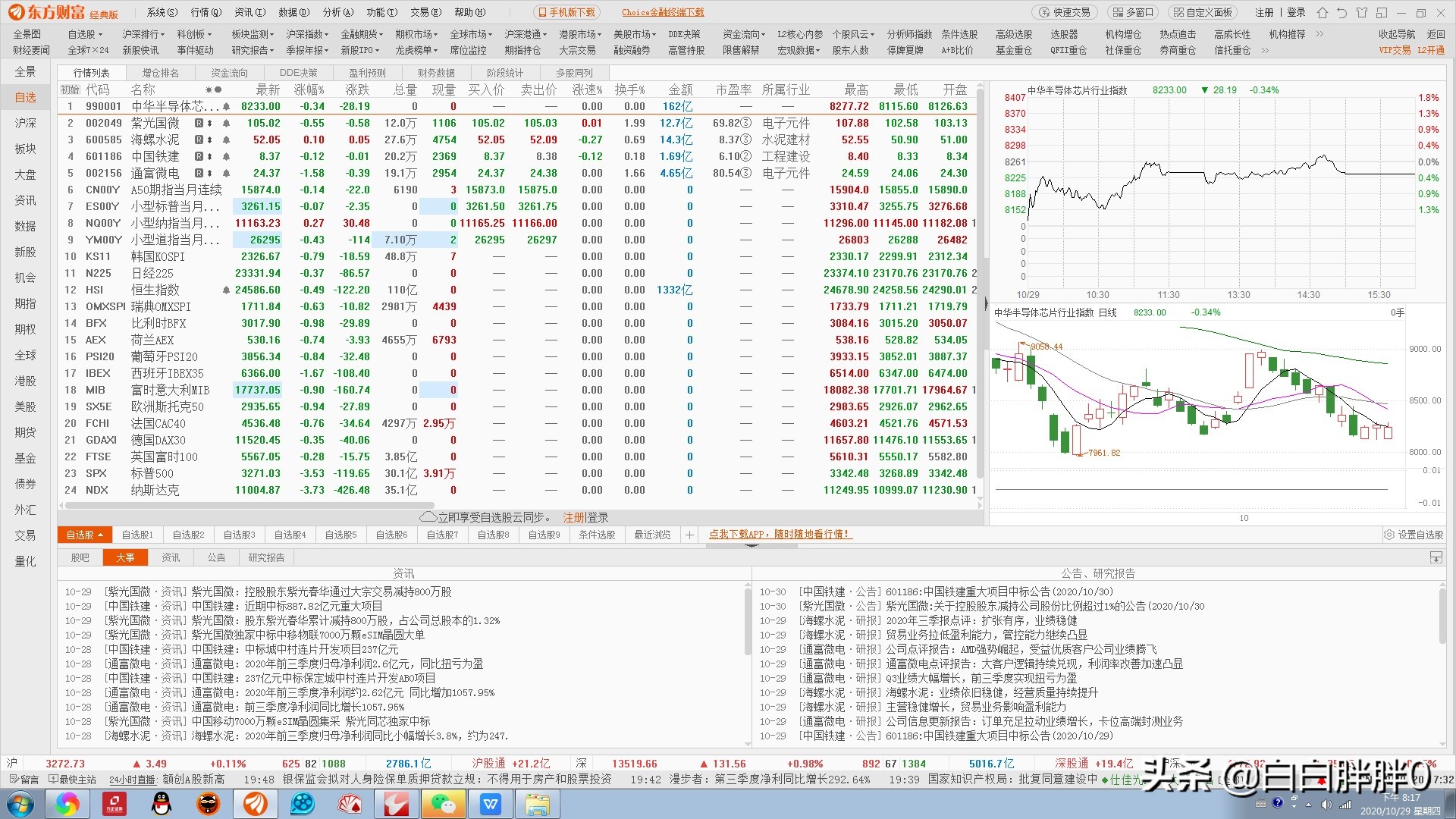Image resolution: width=1456 pixels, height=819 pixels.
Task: Open QQ penguin icon in taskbar
Action: pyautogui.click(x=162, y=804)
